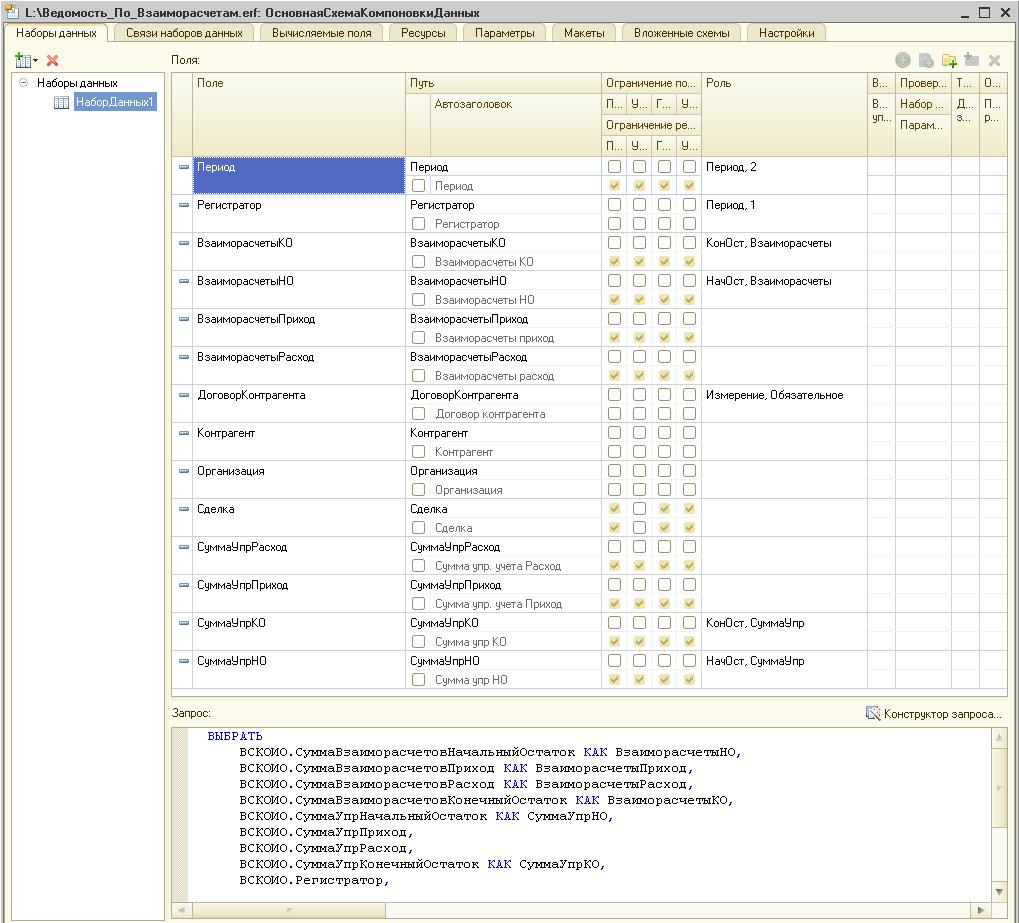Toggle autoheader checkbox for Сумма упр КО

419,642
